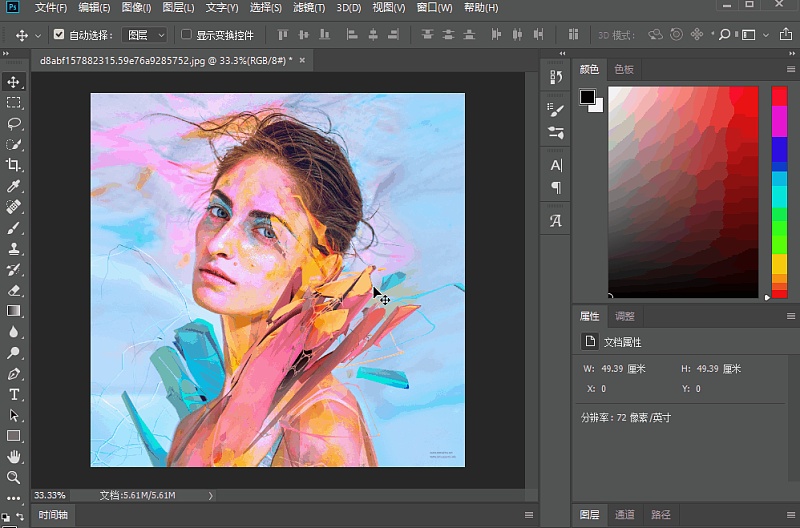Select the Horizontal Type tool
Image resolution: width=800 pixels, height=528 pixels.
(x=14, y=394)
